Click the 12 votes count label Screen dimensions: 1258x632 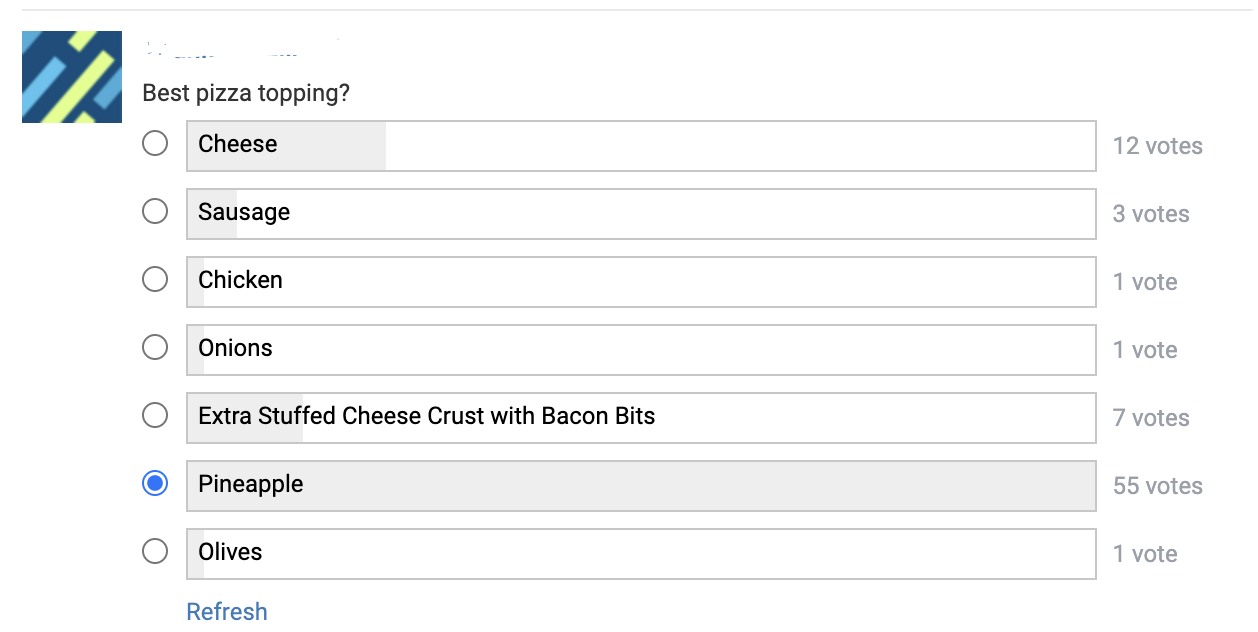click(x=1158, y=146)
